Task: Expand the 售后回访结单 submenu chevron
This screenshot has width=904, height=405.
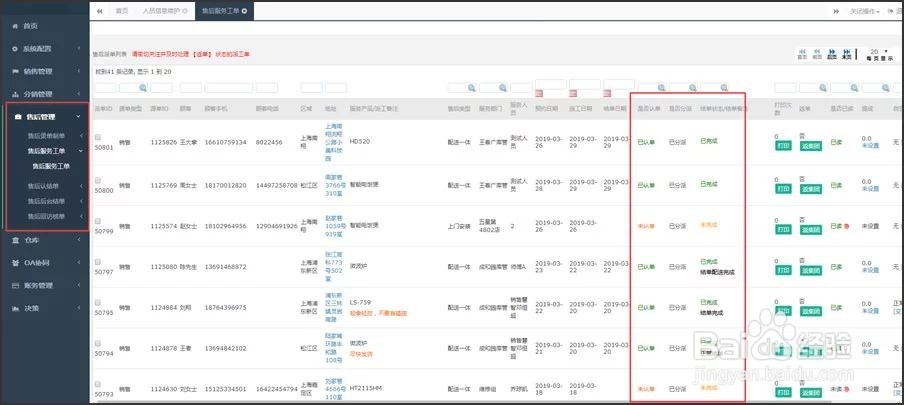Action: click(81, 216)
